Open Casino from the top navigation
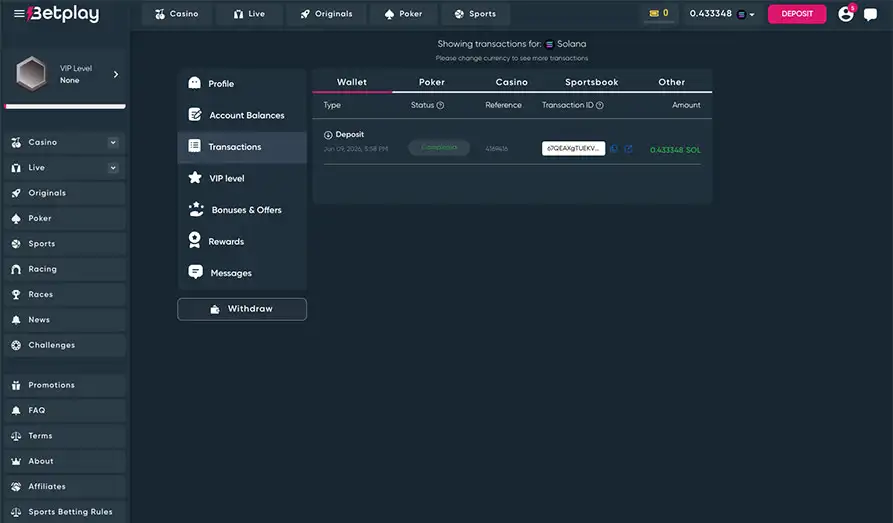893x523 pixels. pos(177,14)
